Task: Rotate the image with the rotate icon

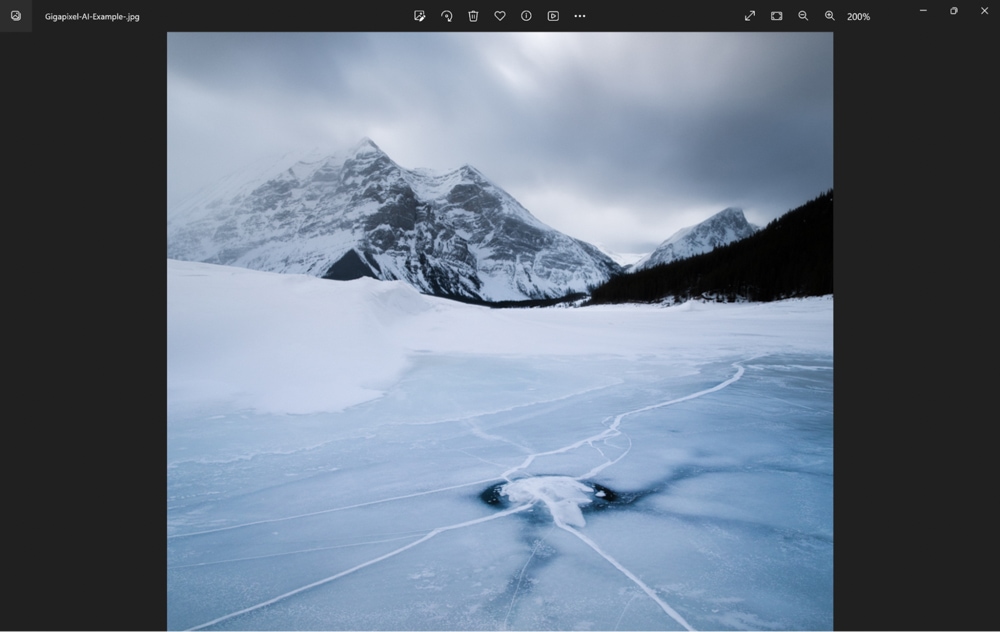Action: click(446, 16)
